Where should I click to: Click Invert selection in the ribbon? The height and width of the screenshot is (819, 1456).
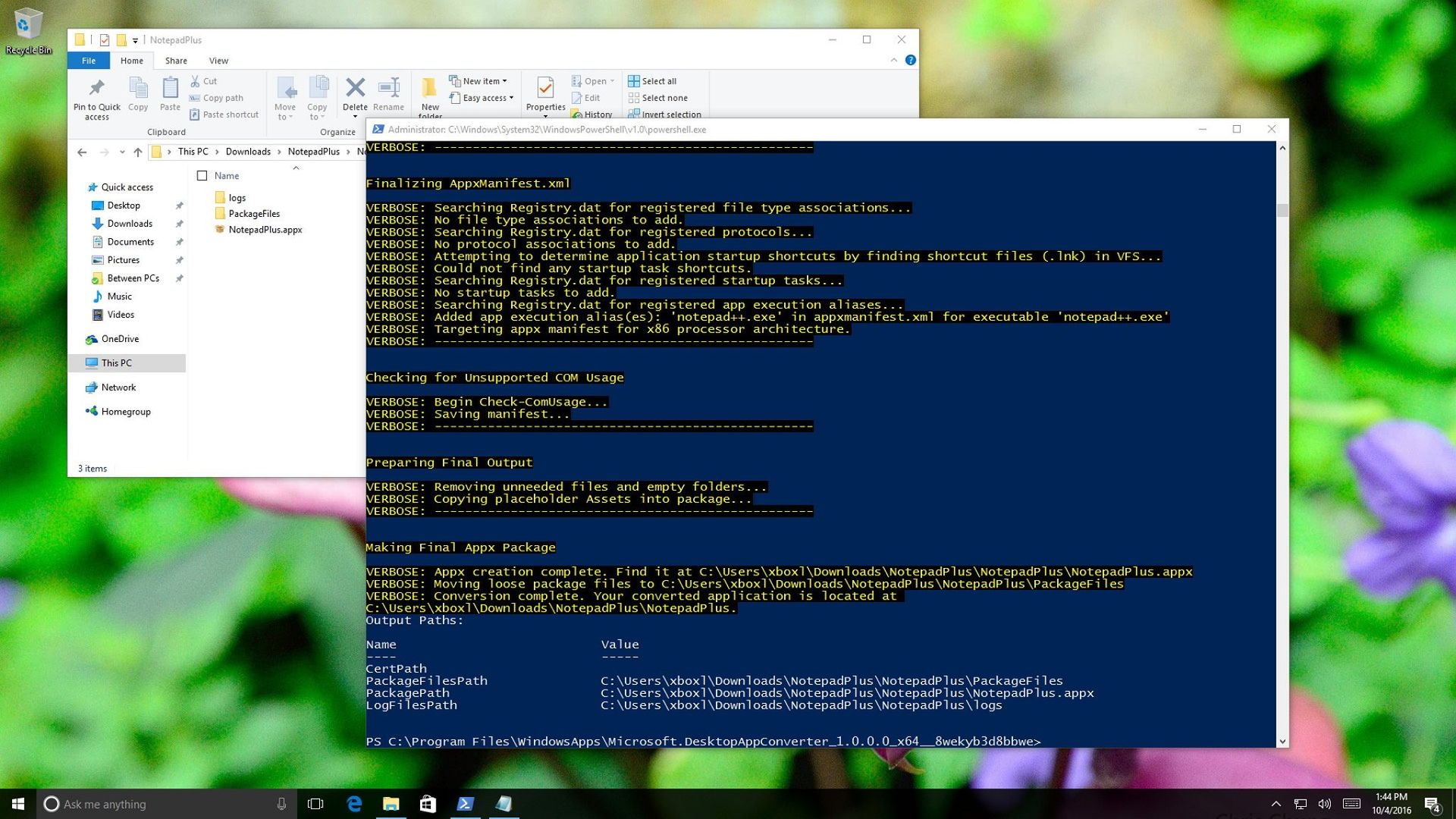tap(666, 114)
